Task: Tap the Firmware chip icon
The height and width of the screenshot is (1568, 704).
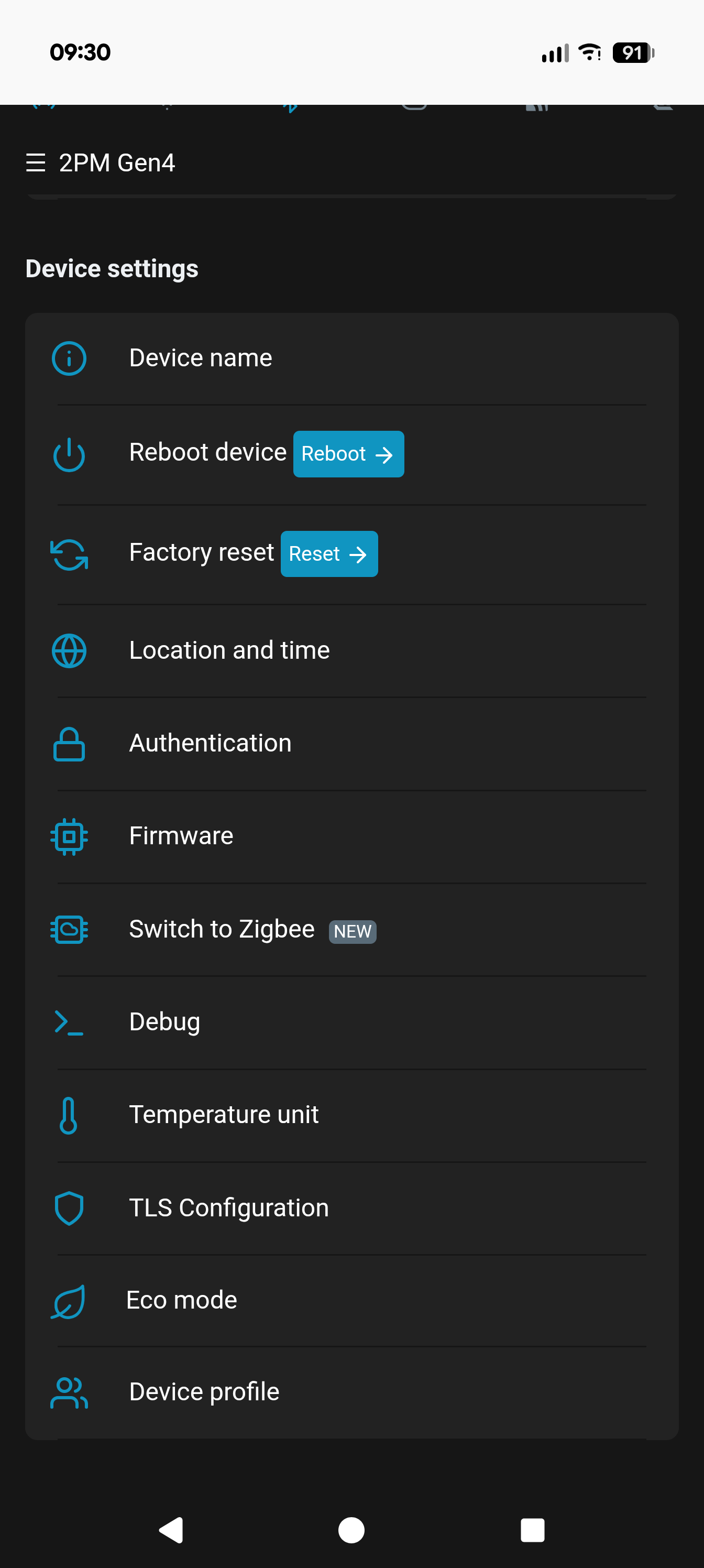Action: click(69, 836)
